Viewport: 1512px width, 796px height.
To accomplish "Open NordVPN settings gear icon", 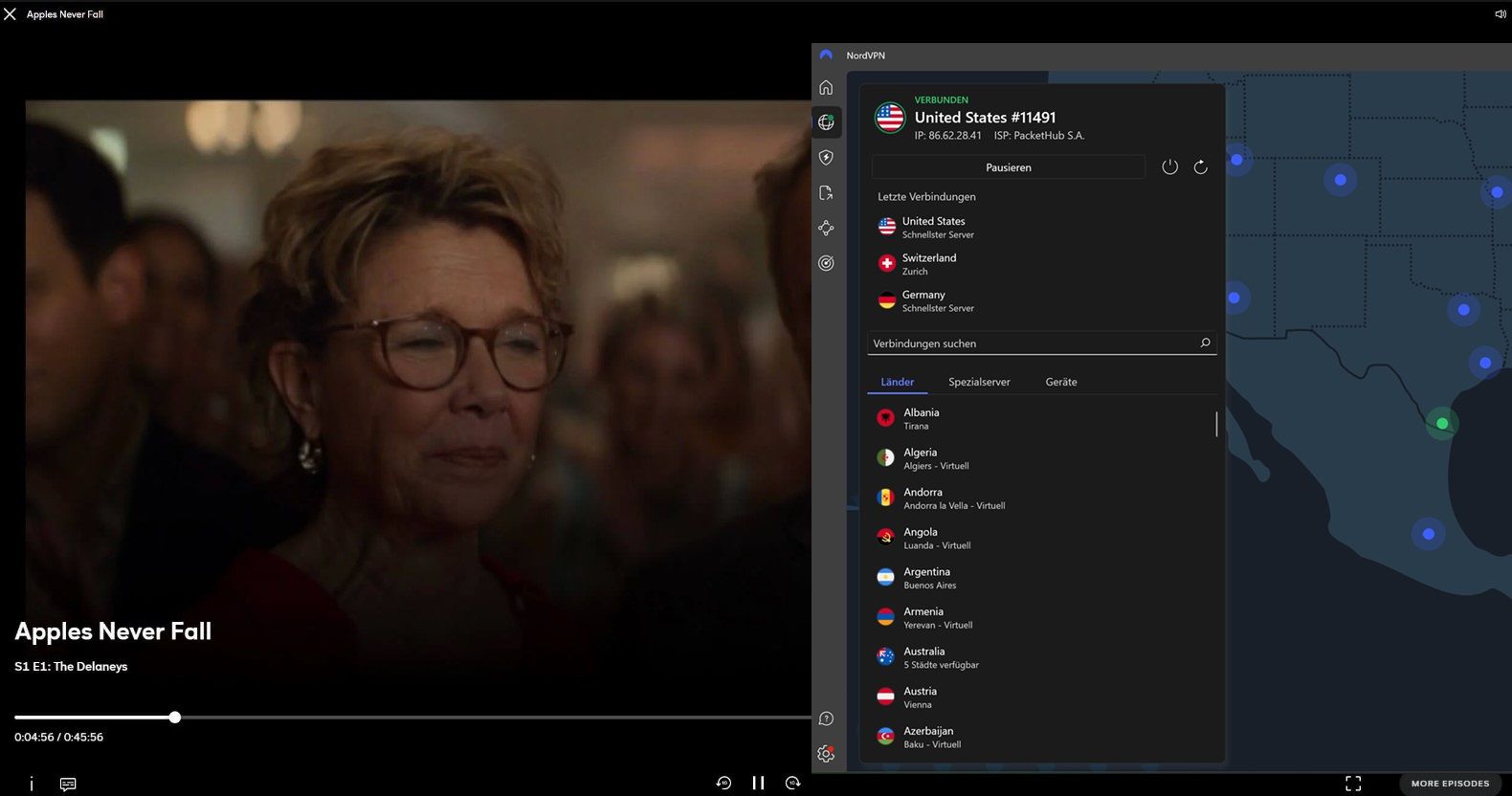I will tap(826, 754).
